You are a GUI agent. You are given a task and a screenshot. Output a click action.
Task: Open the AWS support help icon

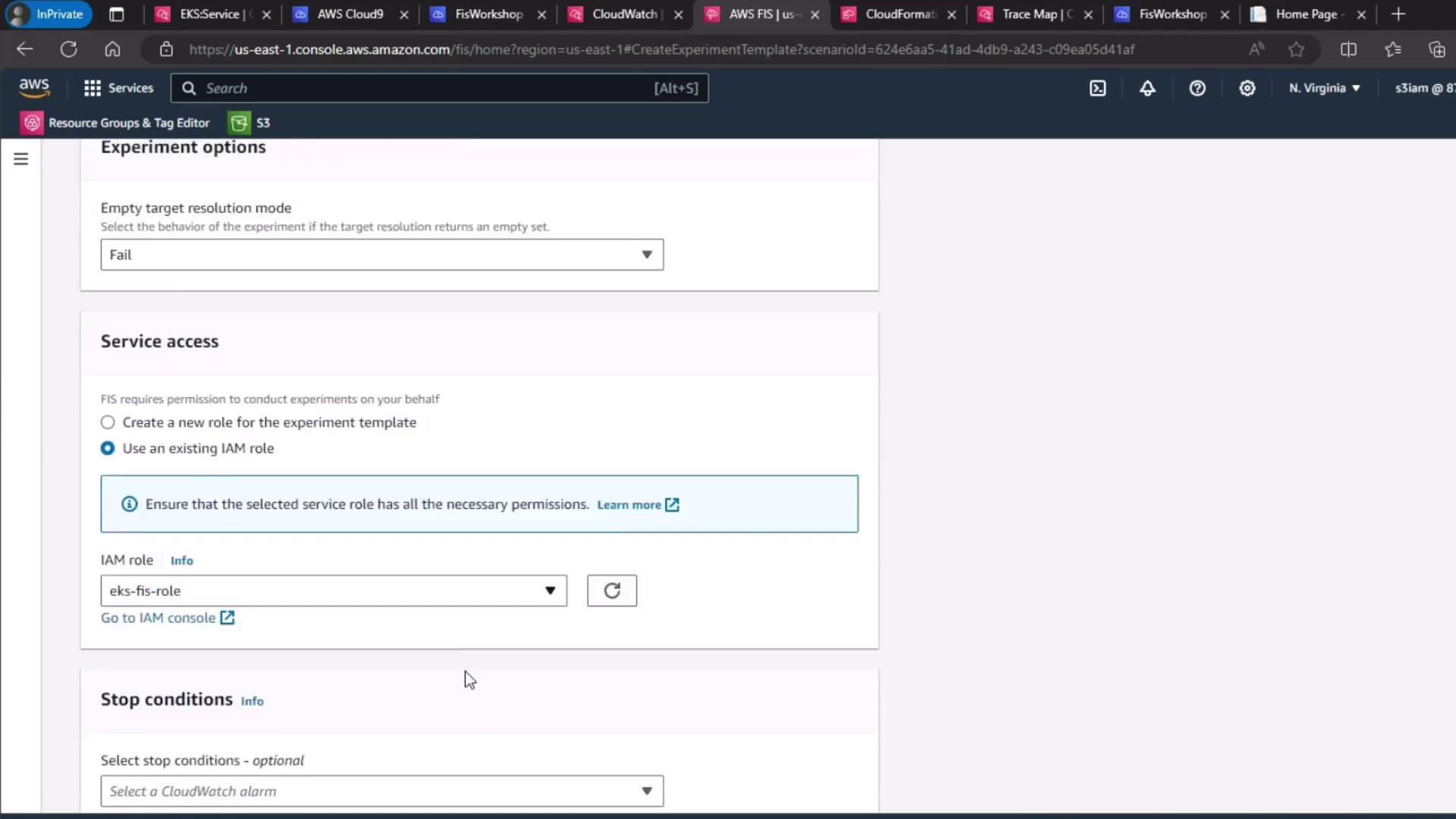pos(1197,88)
